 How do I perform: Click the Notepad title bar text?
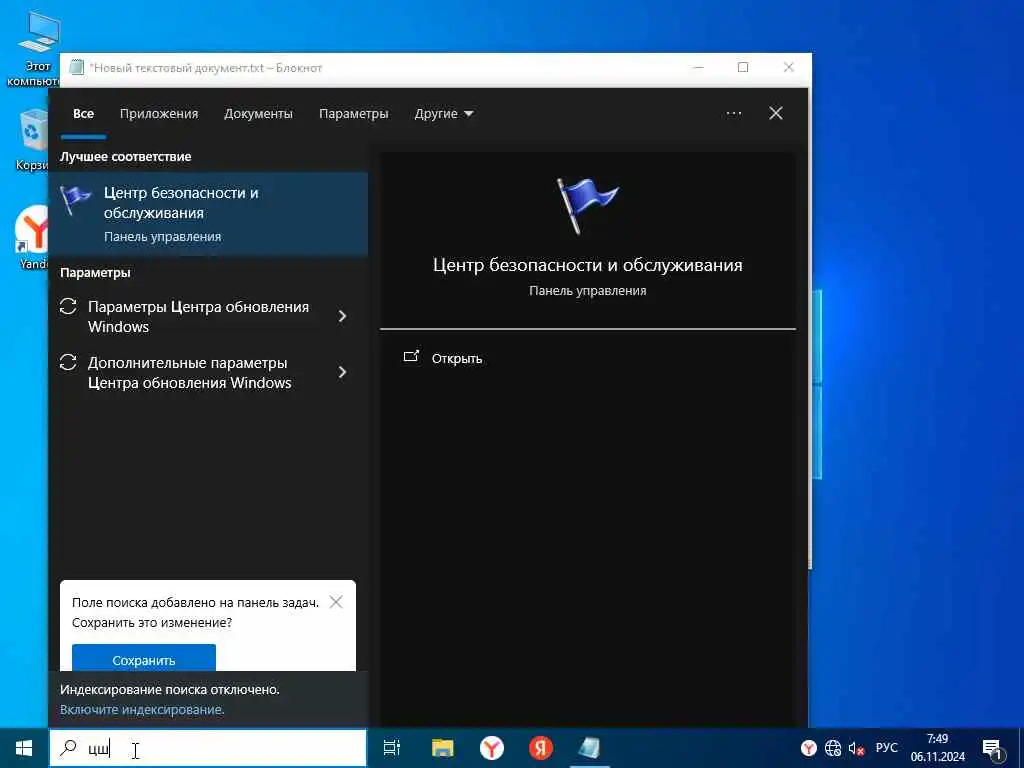tap(206, 68)
